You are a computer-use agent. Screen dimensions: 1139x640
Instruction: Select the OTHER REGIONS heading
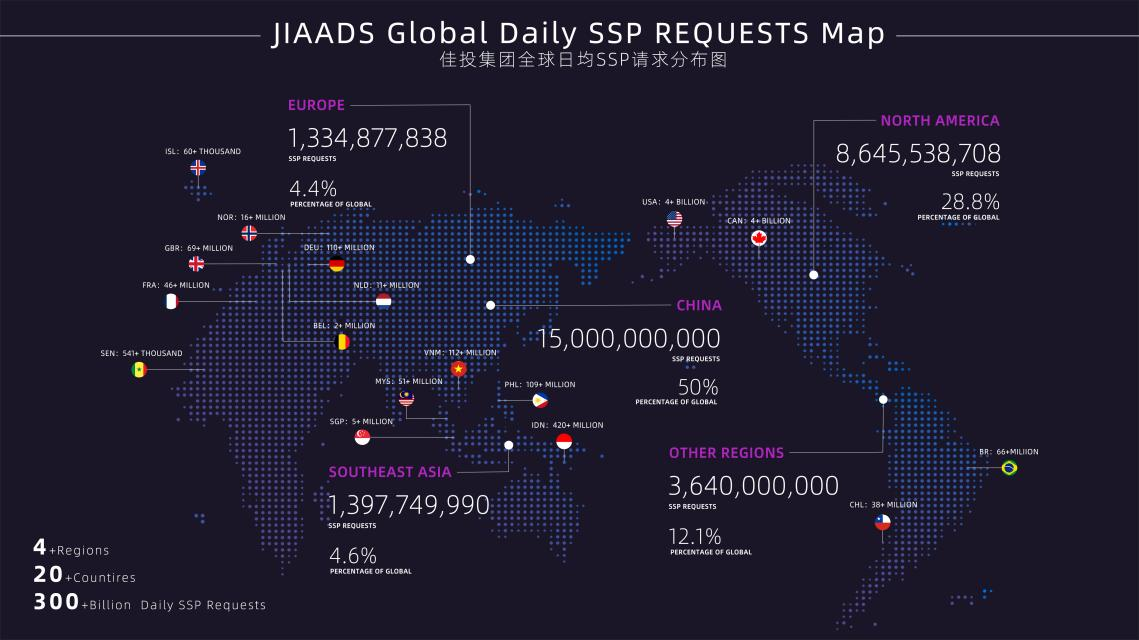point(726,453)
